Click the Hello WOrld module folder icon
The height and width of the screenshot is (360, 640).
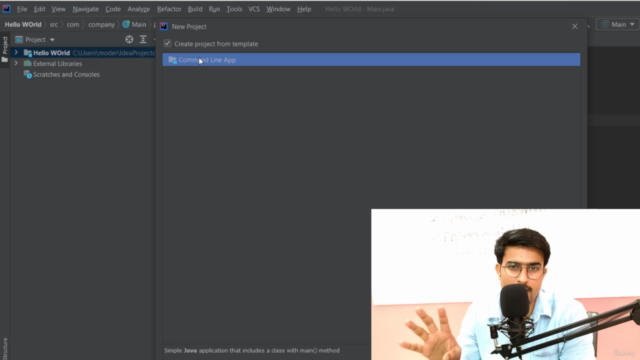click(x=27, y=53)
